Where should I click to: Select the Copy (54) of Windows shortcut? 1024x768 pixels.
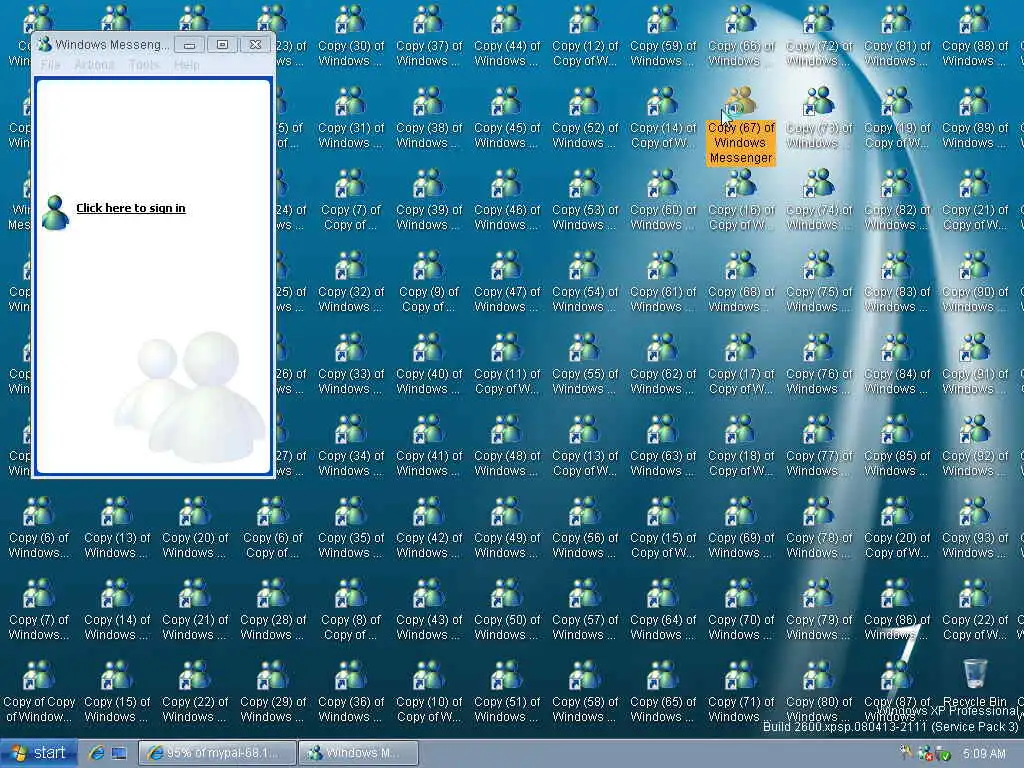click(x=585, y=281)
